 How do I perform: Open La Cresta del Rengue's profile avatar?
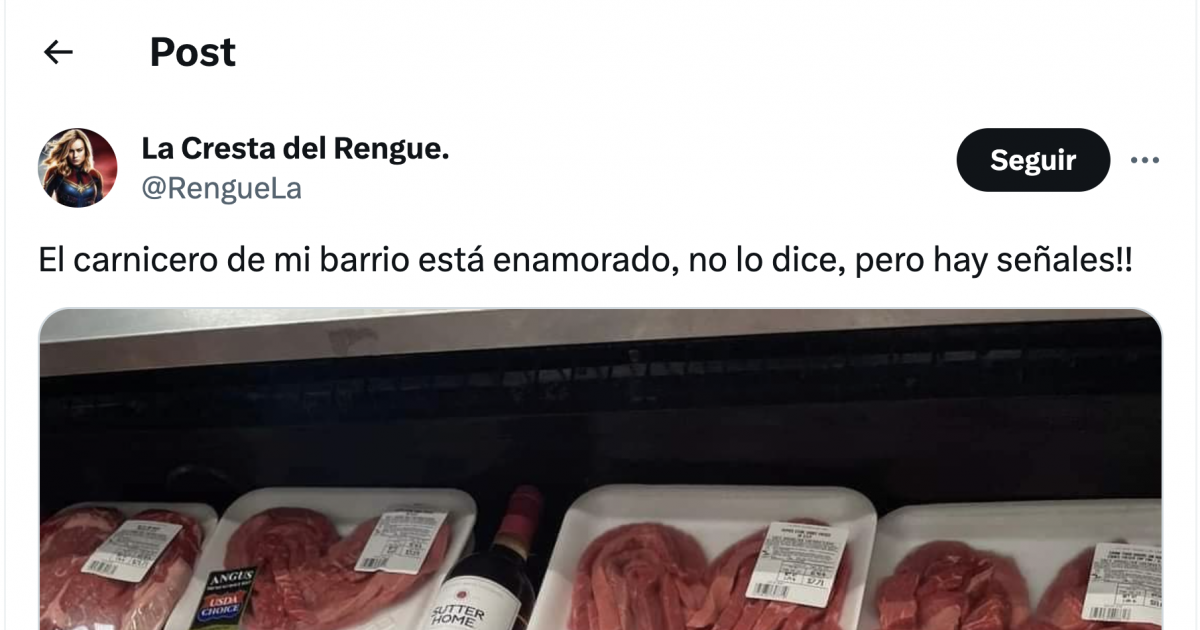[78, 168]
